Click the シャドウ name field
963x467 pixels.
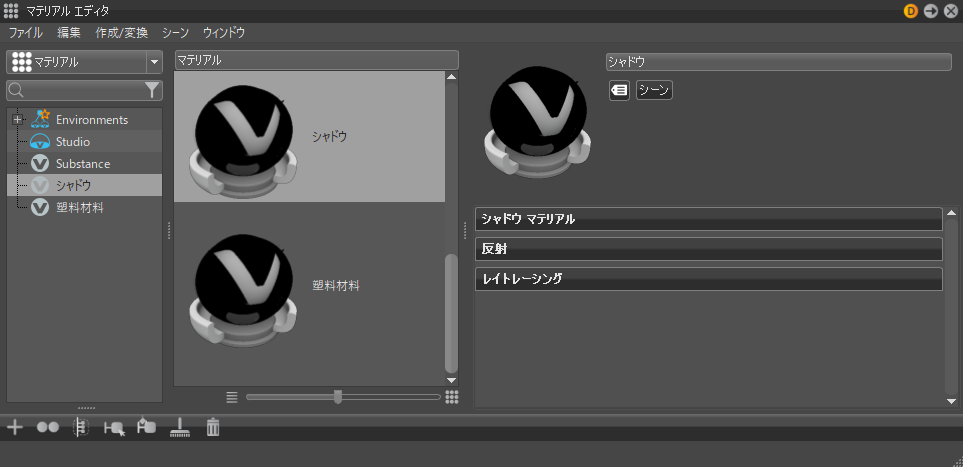coord(778,61)
